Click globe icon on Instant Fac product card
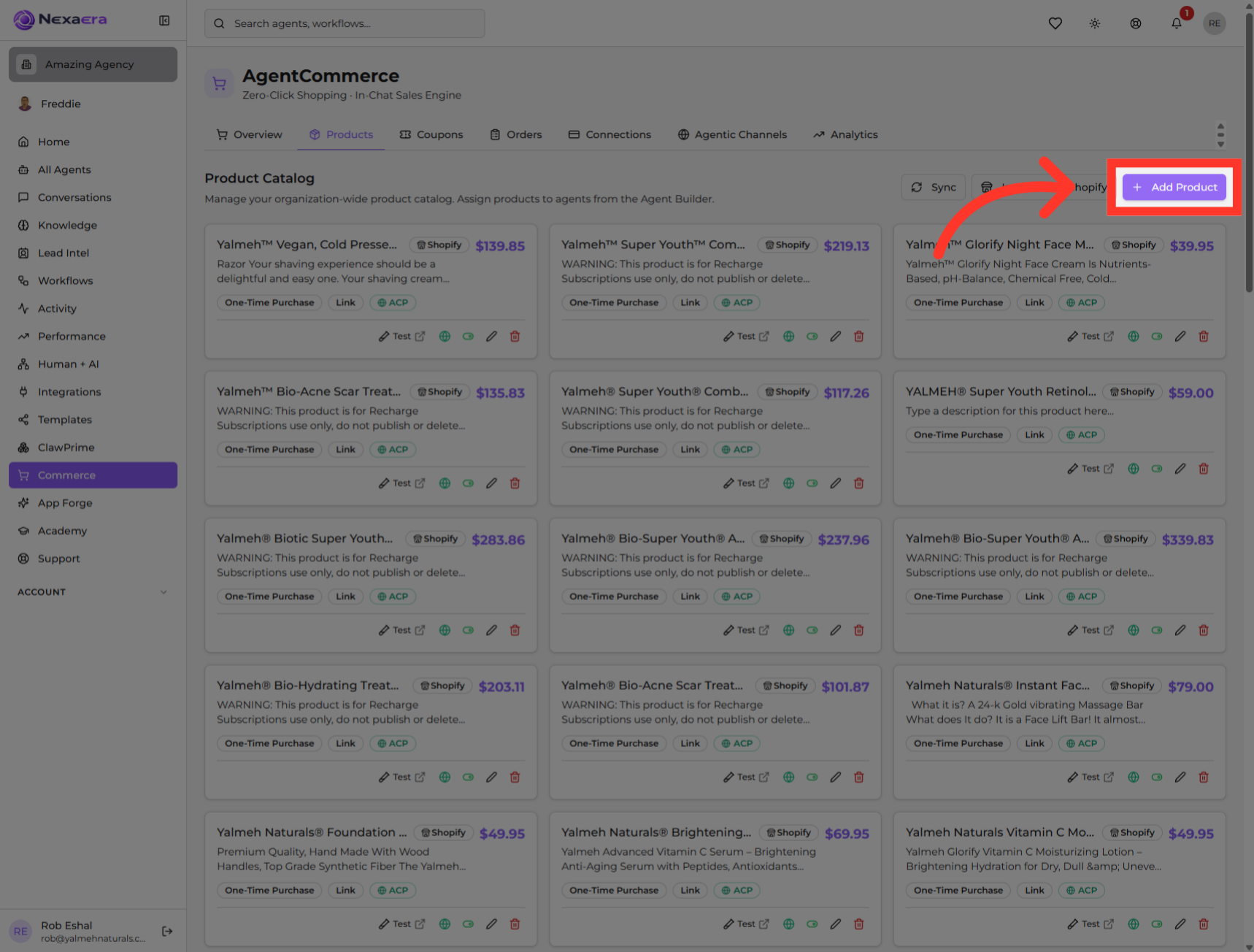The image size is (1254, 952). coord(1134,777)
